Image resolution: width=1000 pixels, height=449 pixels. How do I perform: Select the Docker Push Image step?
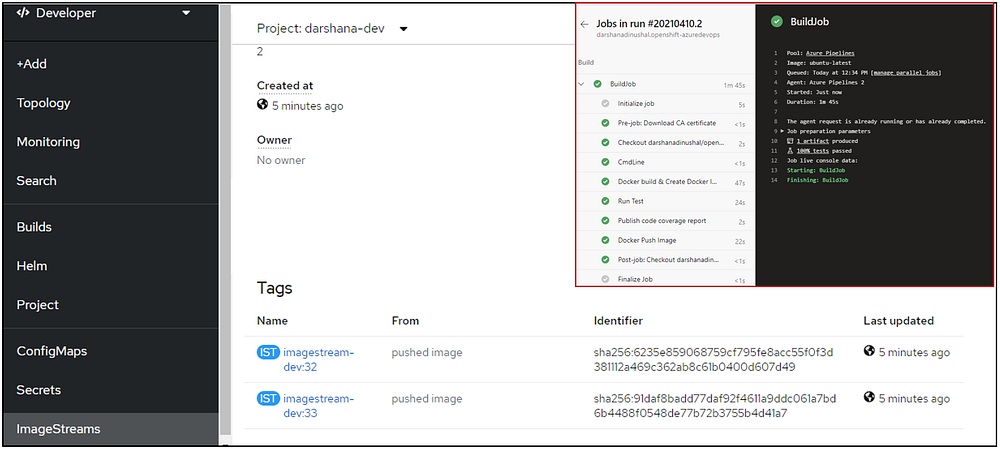(666, 240)
